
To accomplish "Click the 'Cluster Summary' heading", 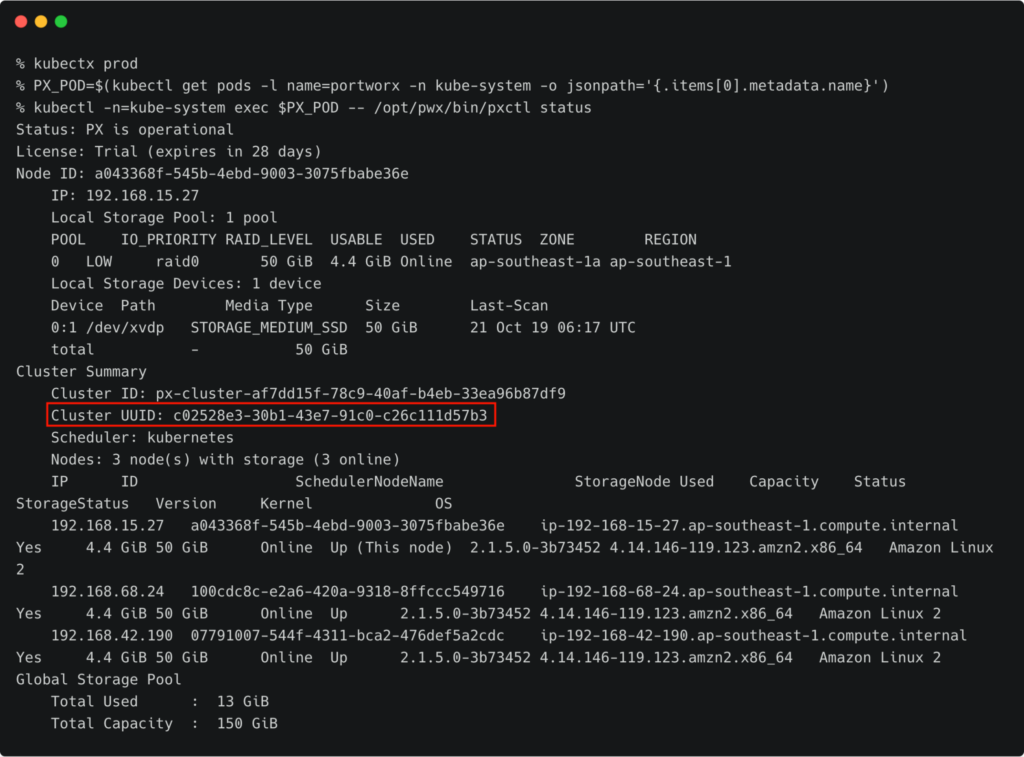I will 81,372.
